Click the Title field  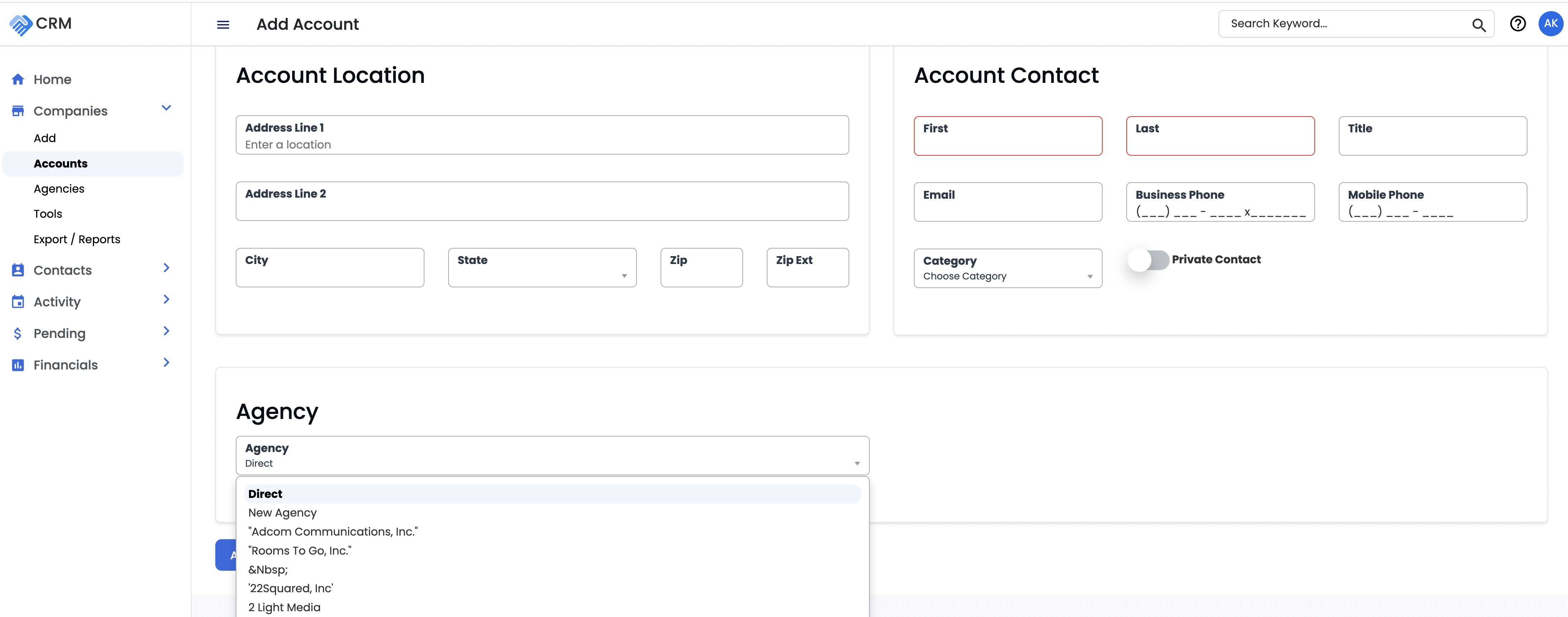pos(1432,136)
